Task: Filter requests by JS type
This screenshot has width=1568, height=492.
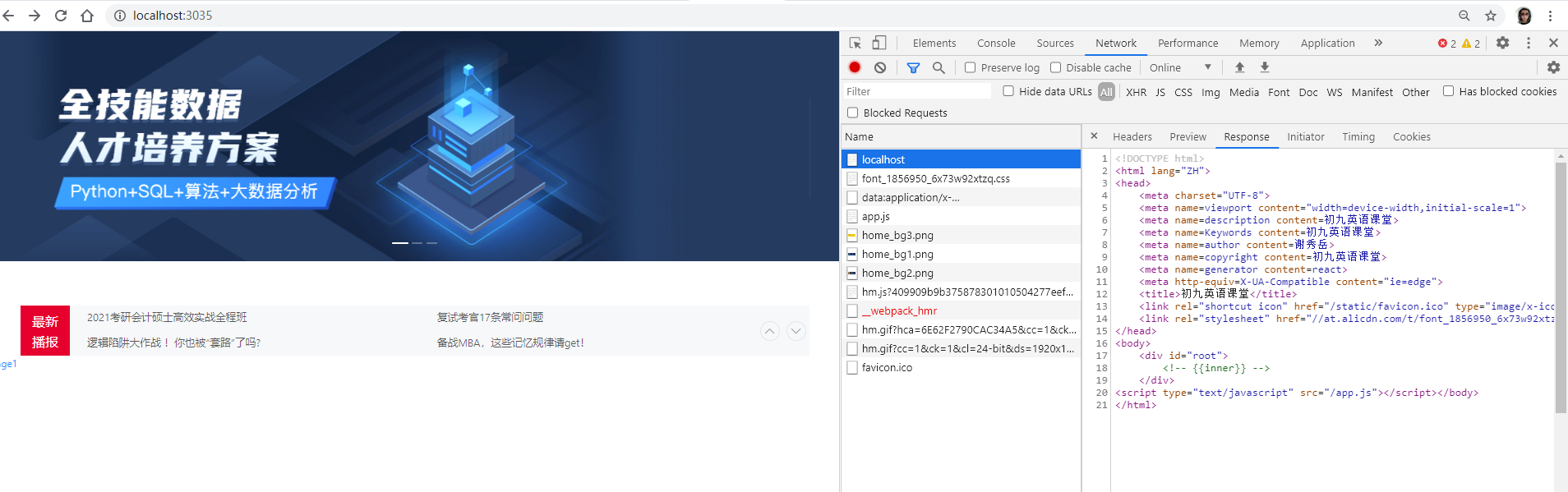Action: click(x=1160, y=92)
